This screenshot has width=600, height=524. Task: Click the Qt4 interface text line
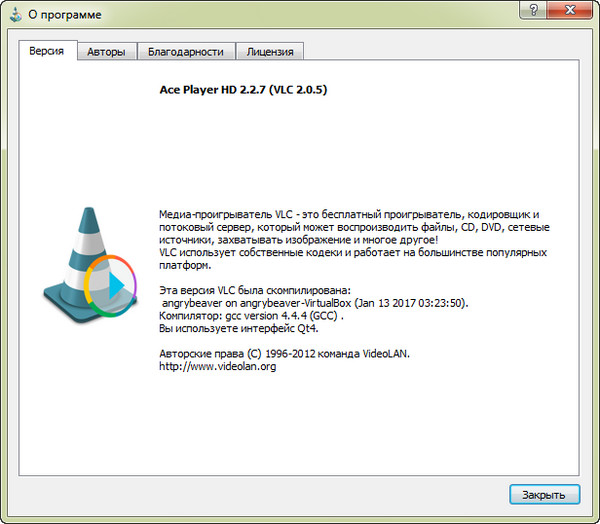click(x=236, y=328)
